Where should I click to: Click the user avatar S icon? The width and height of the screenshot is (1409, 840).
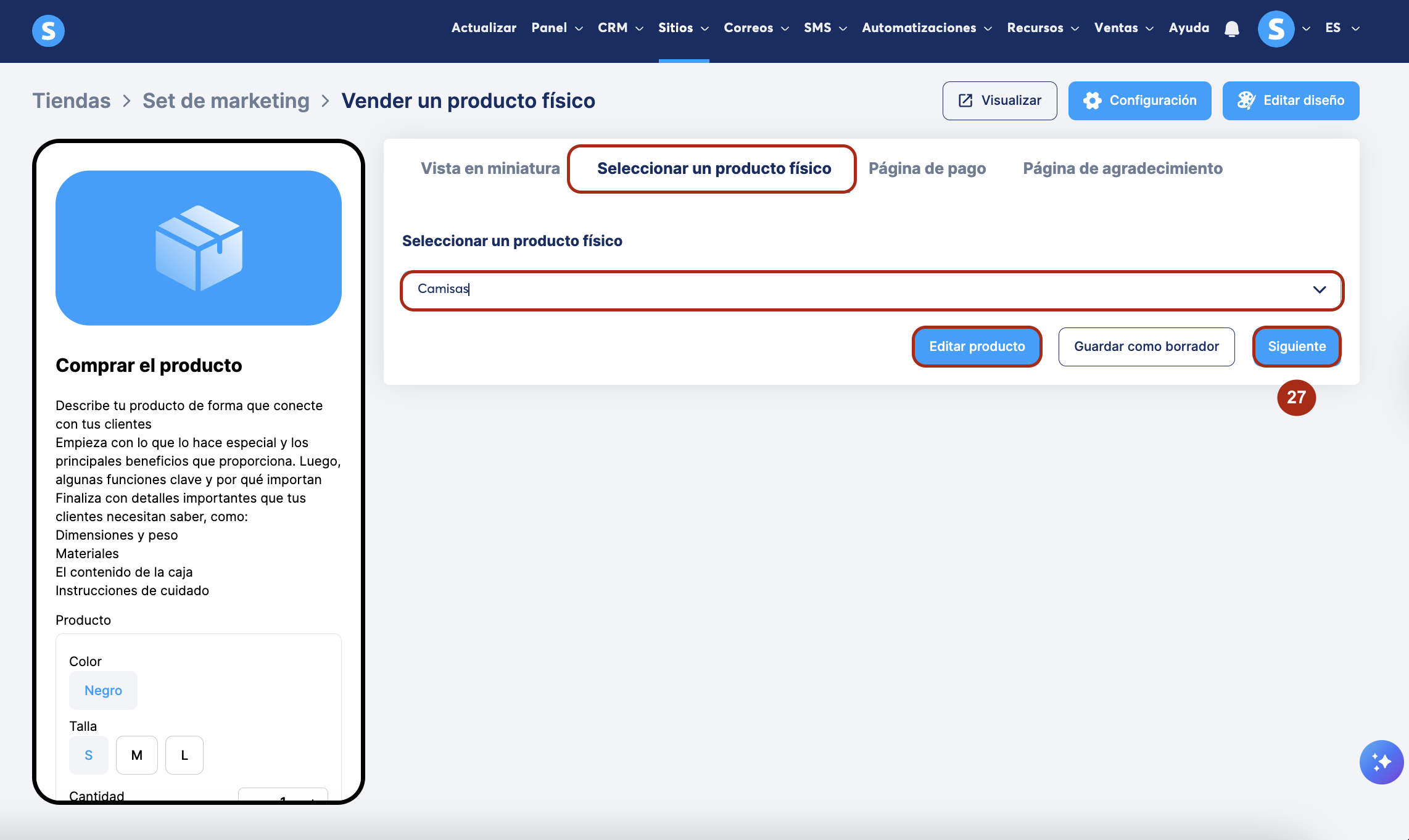tap(1275, 28)
